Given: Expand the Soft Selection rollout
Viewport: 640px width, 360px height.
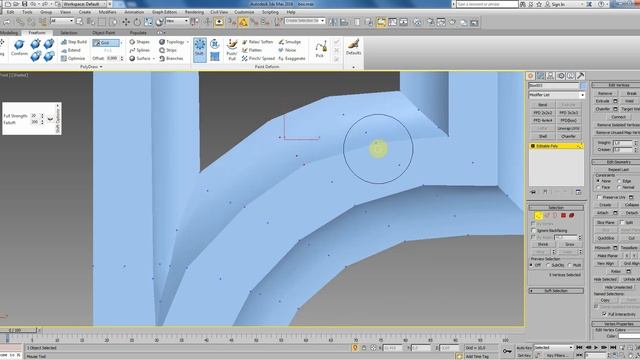Looking at the screenshot, I should 556,291.
